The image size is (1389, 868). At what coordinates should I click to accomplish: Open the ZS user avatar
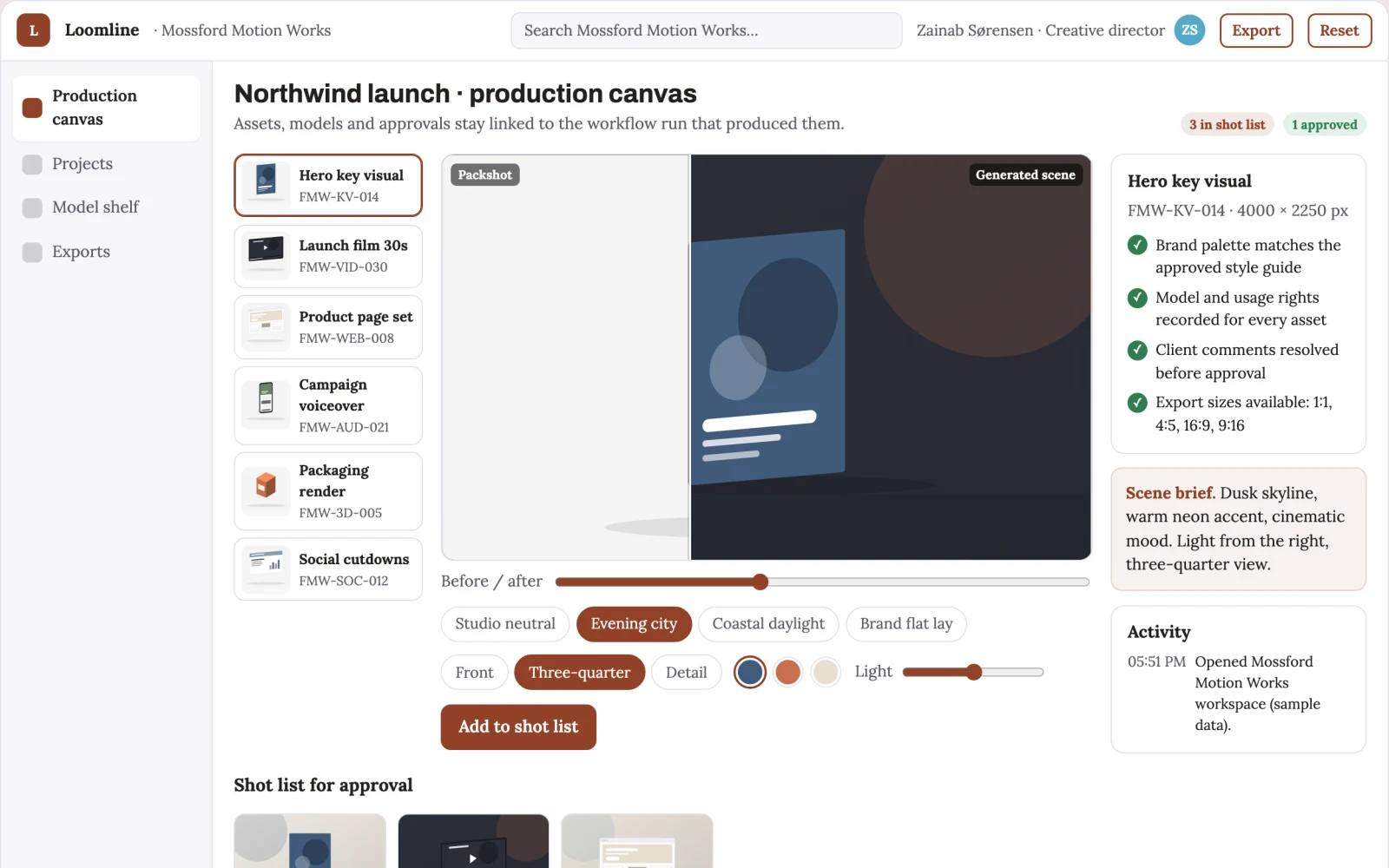point(1189,30)
